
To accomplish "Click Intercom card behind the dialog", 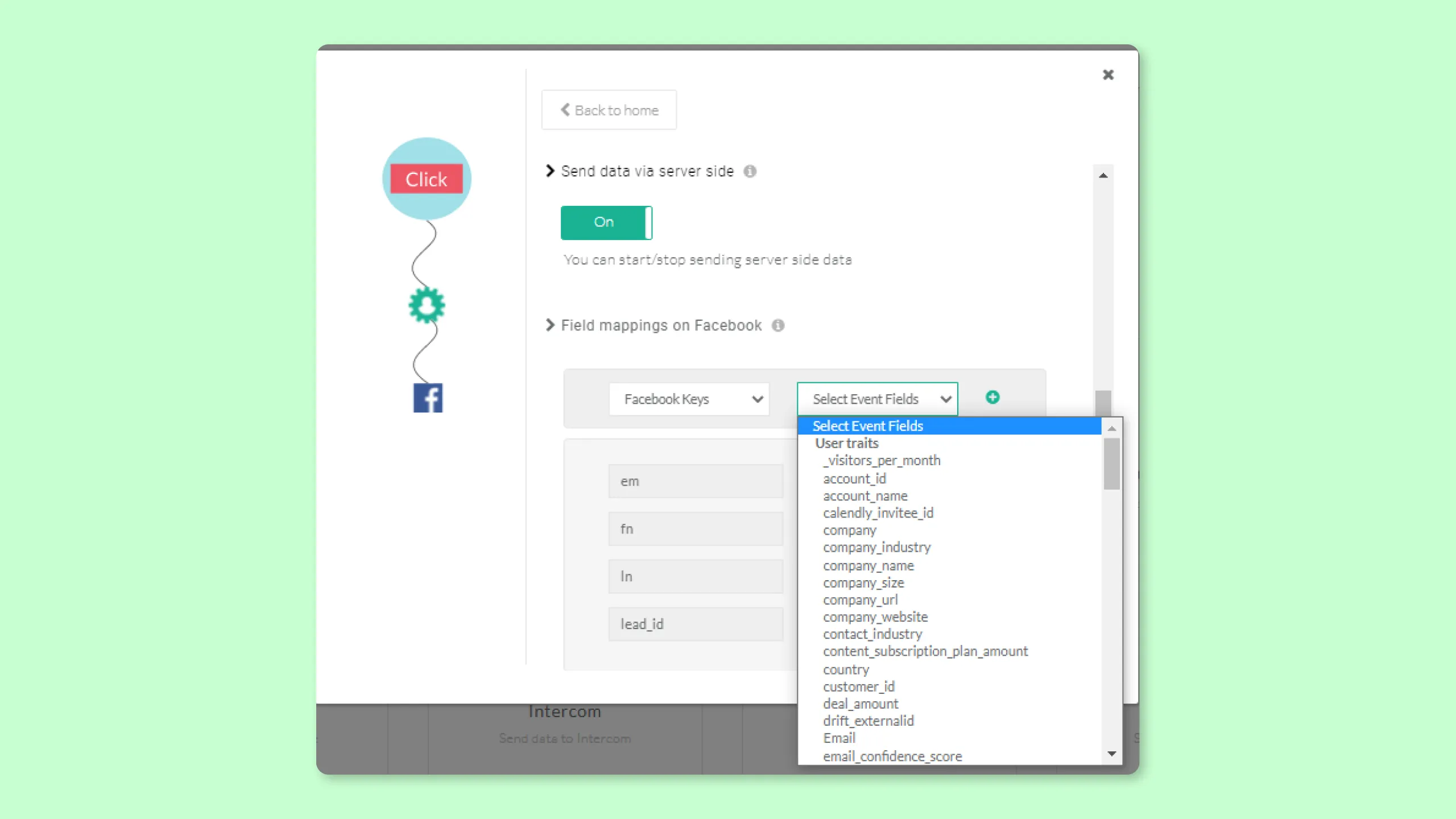I will point(565,738).
